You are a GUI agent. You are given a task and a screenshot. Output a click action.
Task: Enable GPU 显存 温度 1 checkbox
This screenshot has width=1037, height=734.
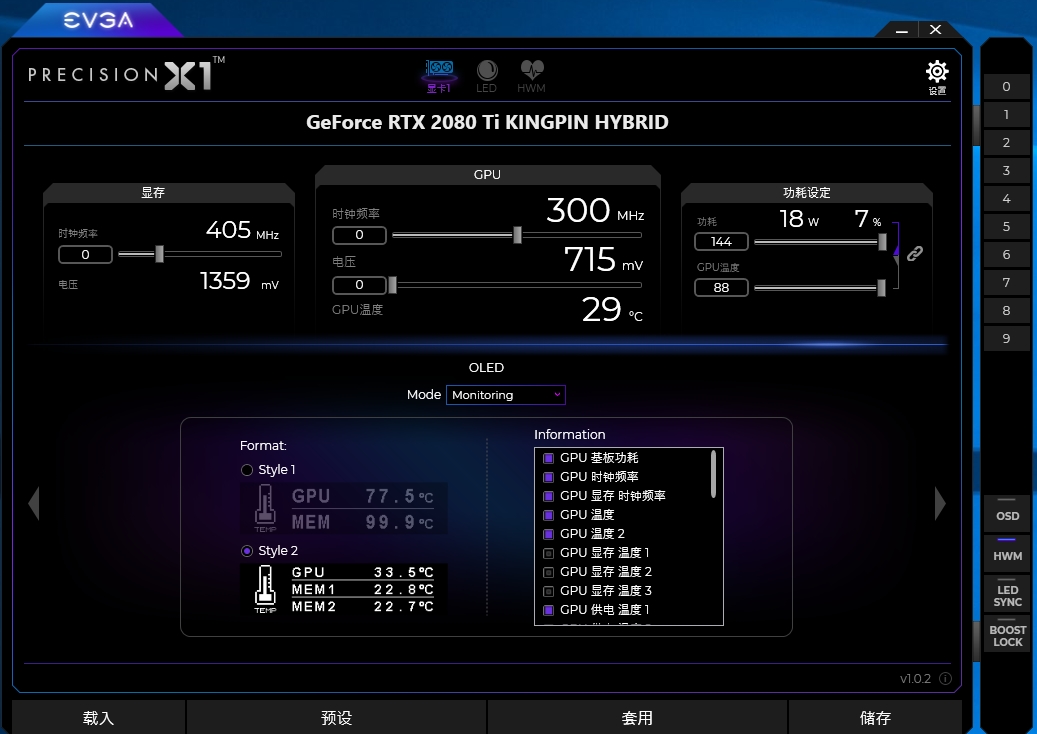tap(548, 553)
